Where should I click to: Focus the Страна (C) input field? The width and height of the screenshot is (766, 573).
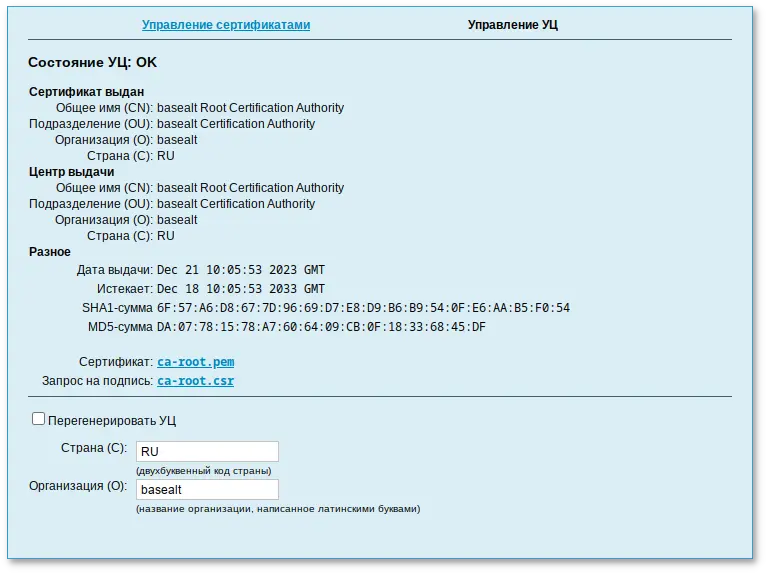pos(207,451)
